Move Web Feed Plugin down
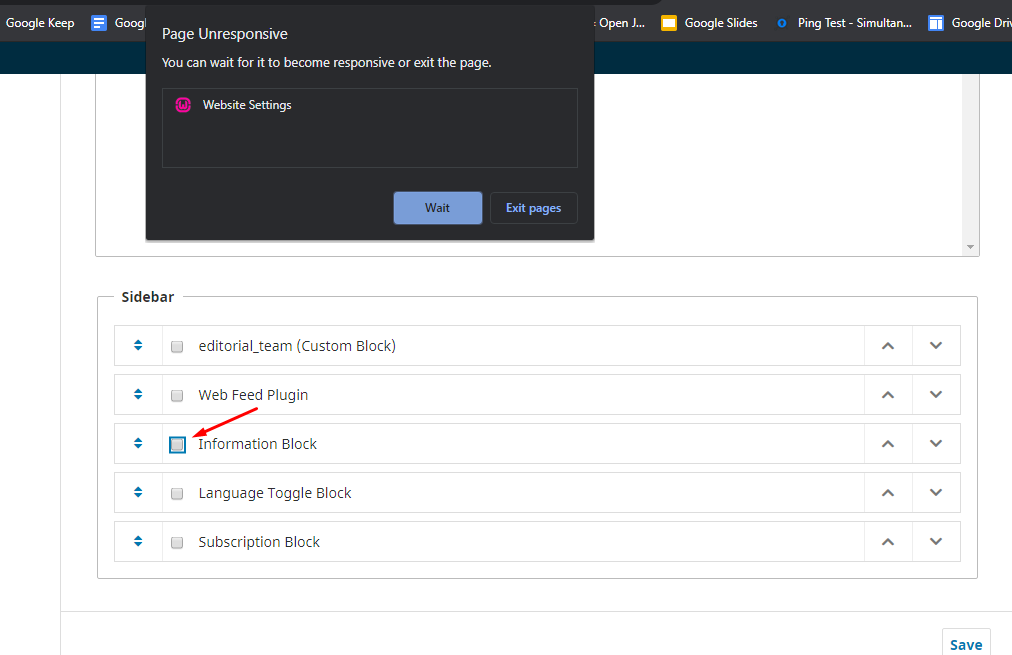The image size is (1012, 655). 936,394
